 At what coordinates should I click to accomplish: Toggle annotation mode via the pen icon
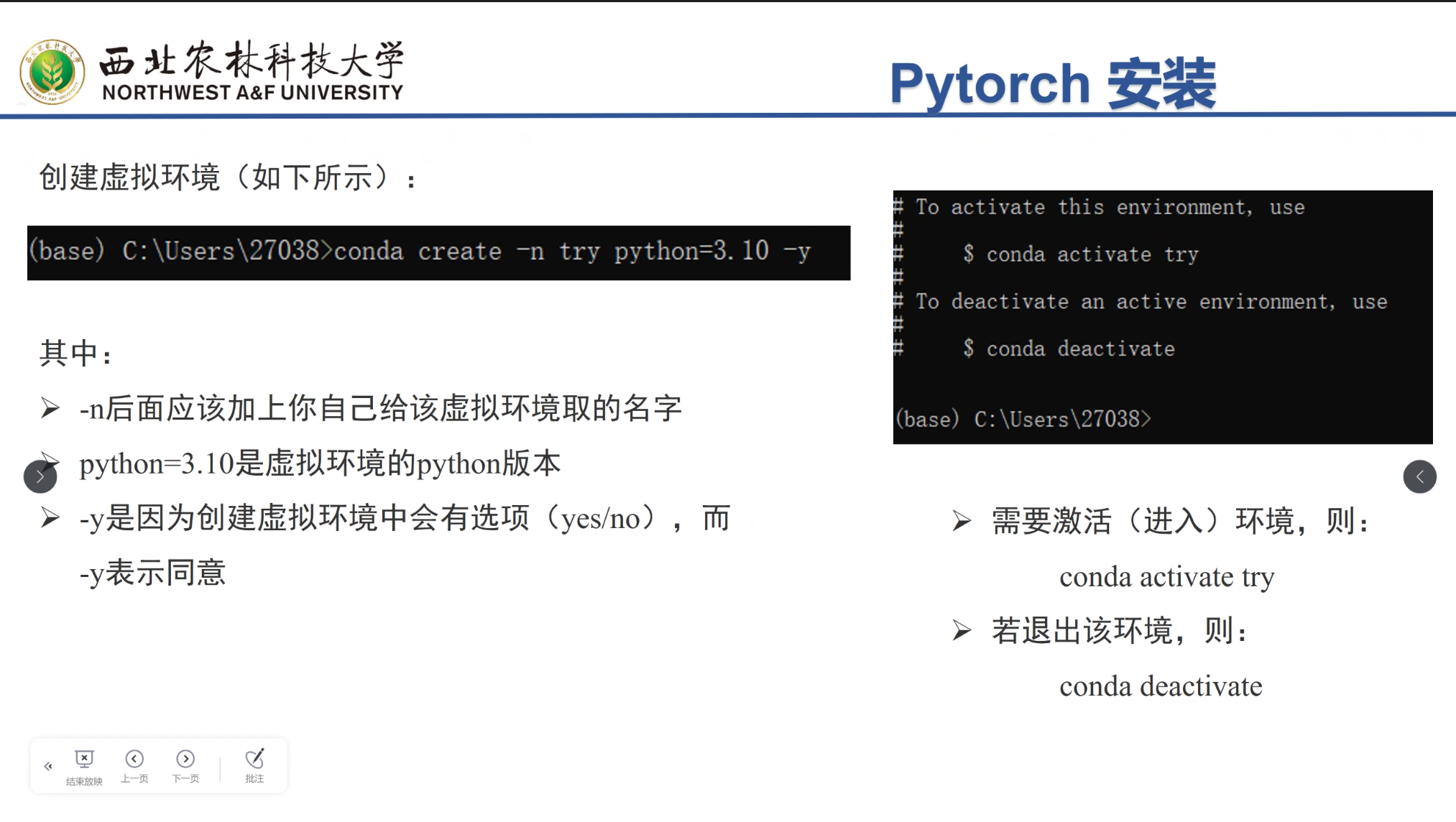click(254, 758)
